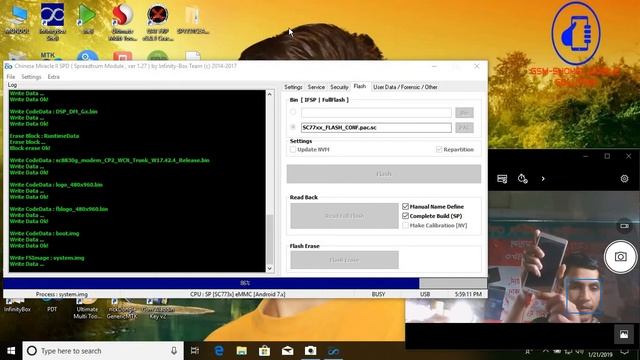
Task: Uncheck Complete Build (SP)
Action: coord(405,216)
